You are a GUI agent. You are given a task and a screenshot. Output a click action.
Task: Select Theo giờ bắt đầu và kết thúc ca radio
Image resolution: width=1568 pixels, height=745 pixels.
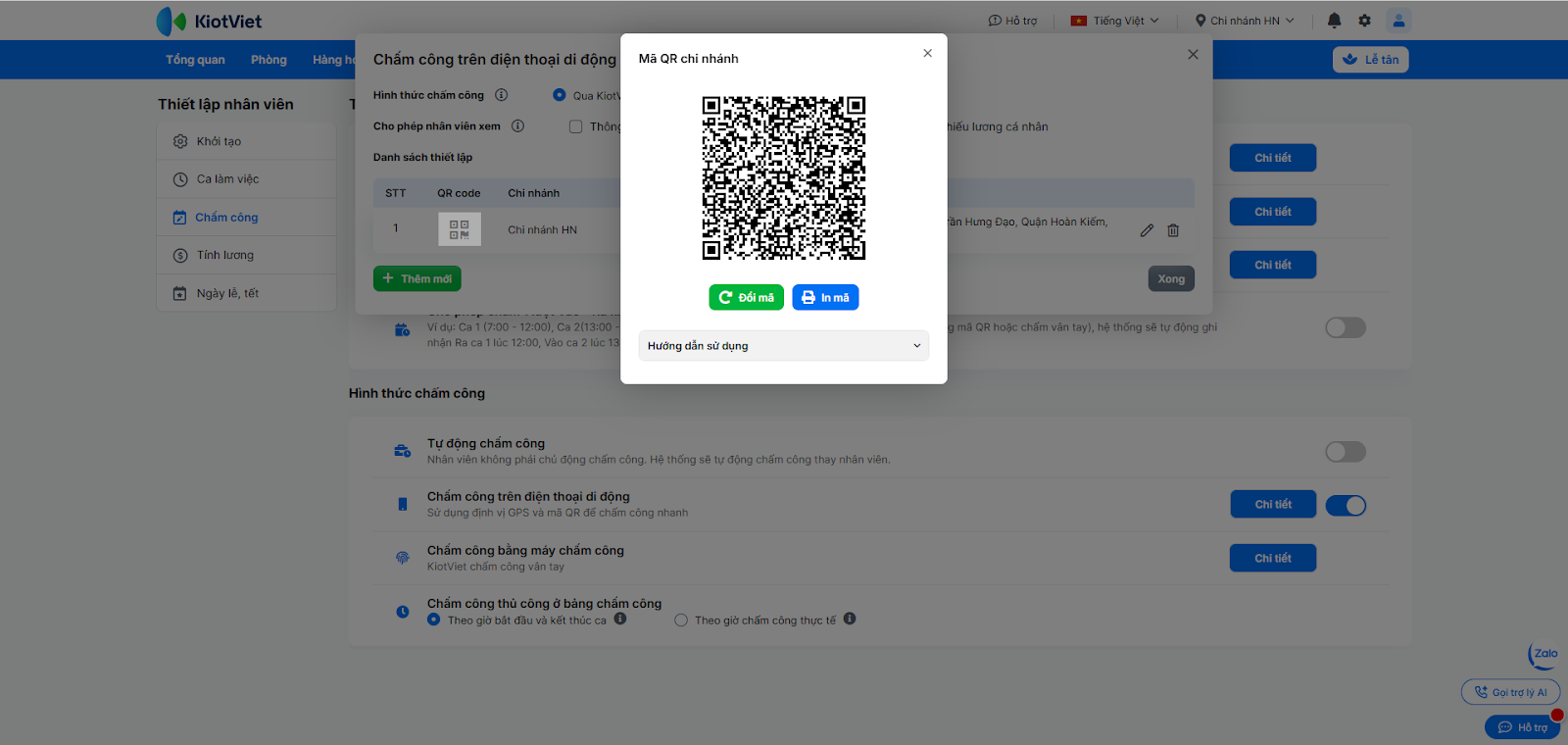pyautogui.click(x=433, y=620)
